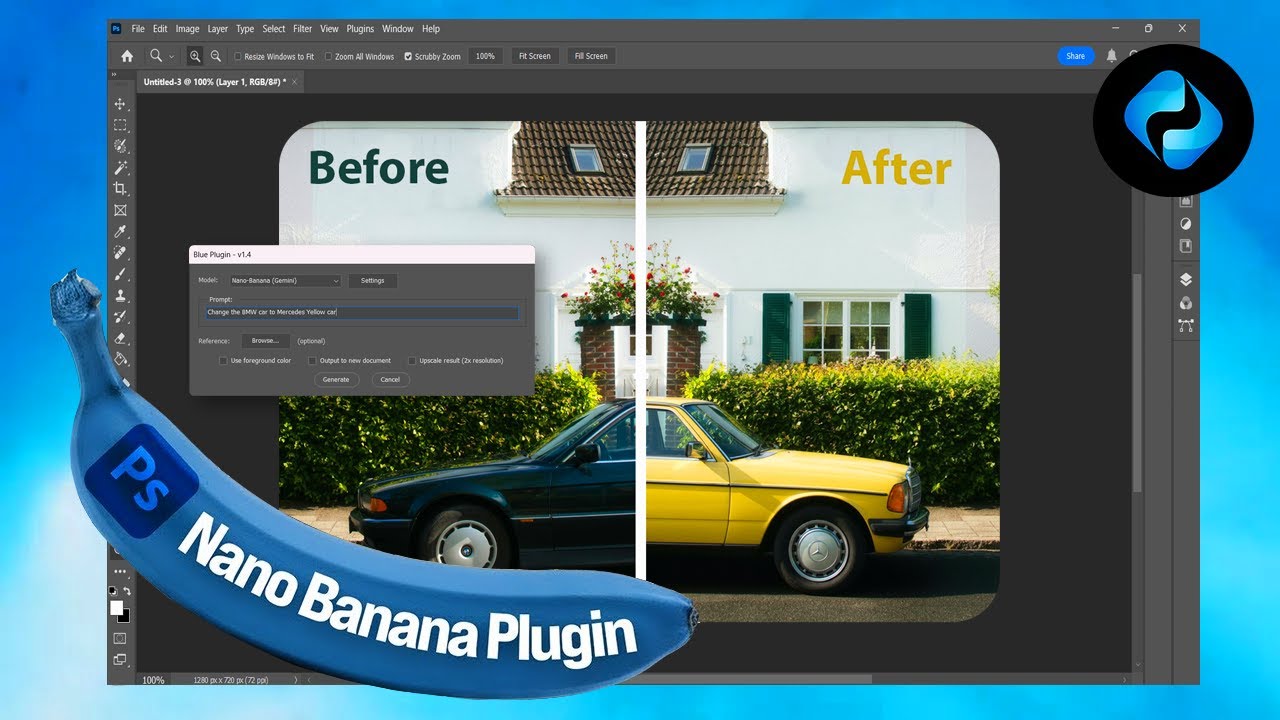Open the Image menu

click(x=187, y=29)
